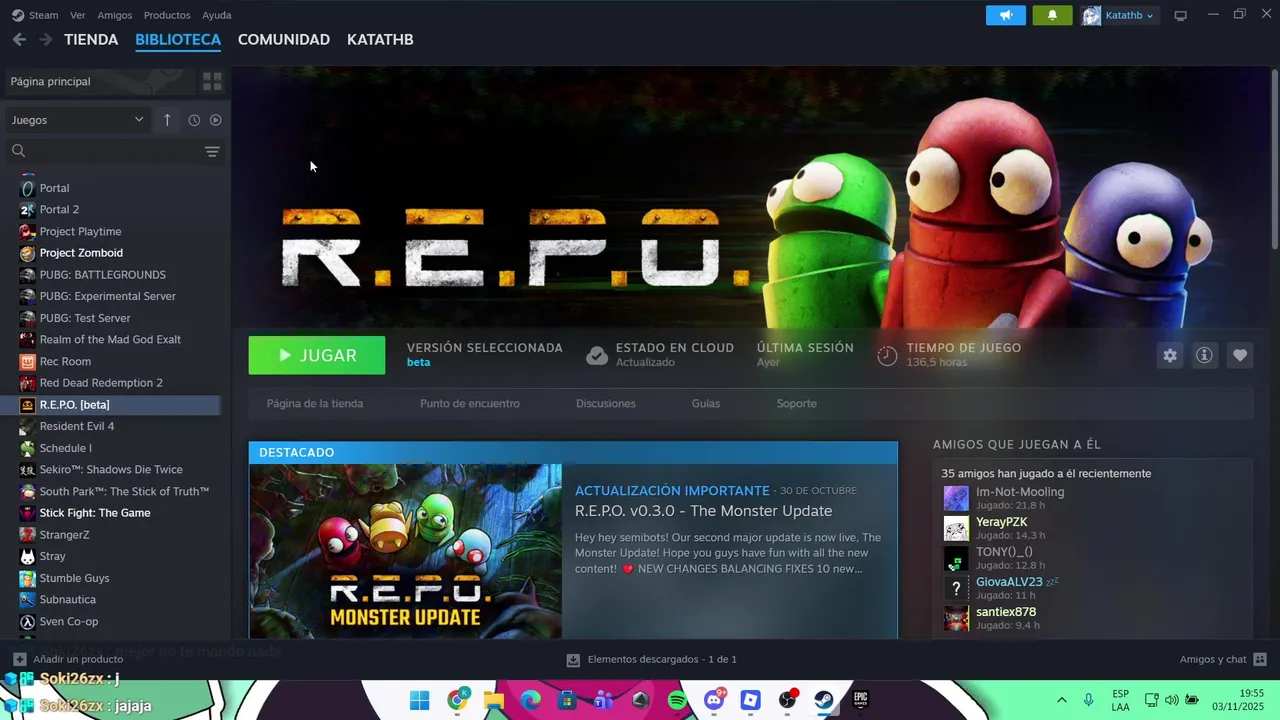Image resolution: width=1280 pixels, height=720 pixels.
Task: Open Windows Start menu in taskbar
Action: [420, 700]
